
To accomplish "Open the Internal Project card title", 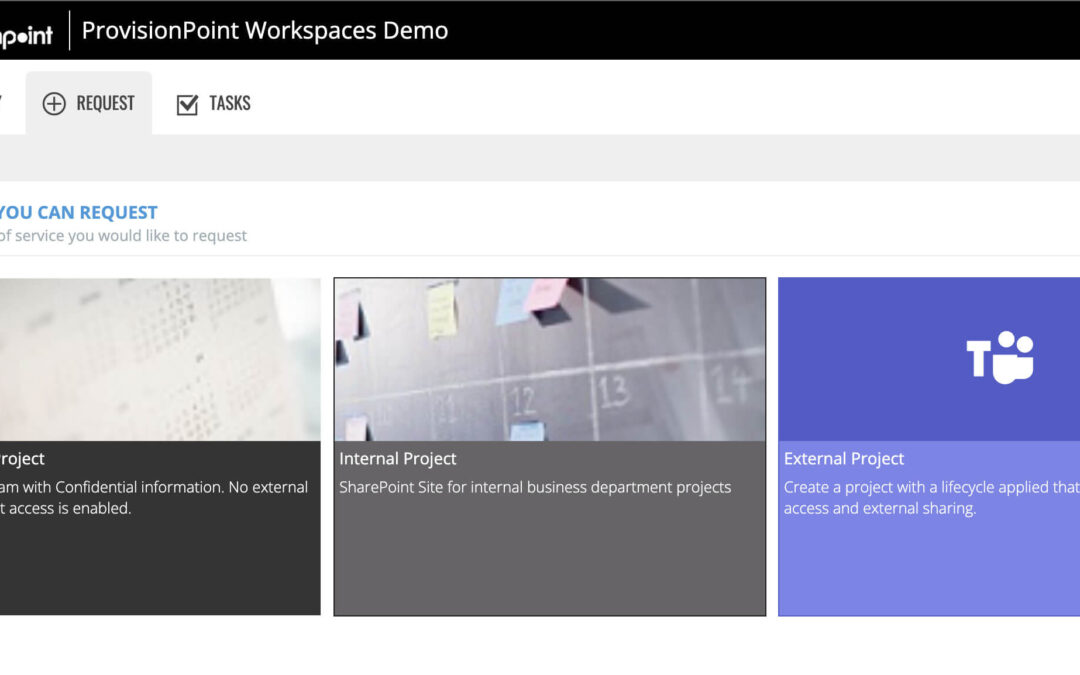I will click(x=397, y=459).
